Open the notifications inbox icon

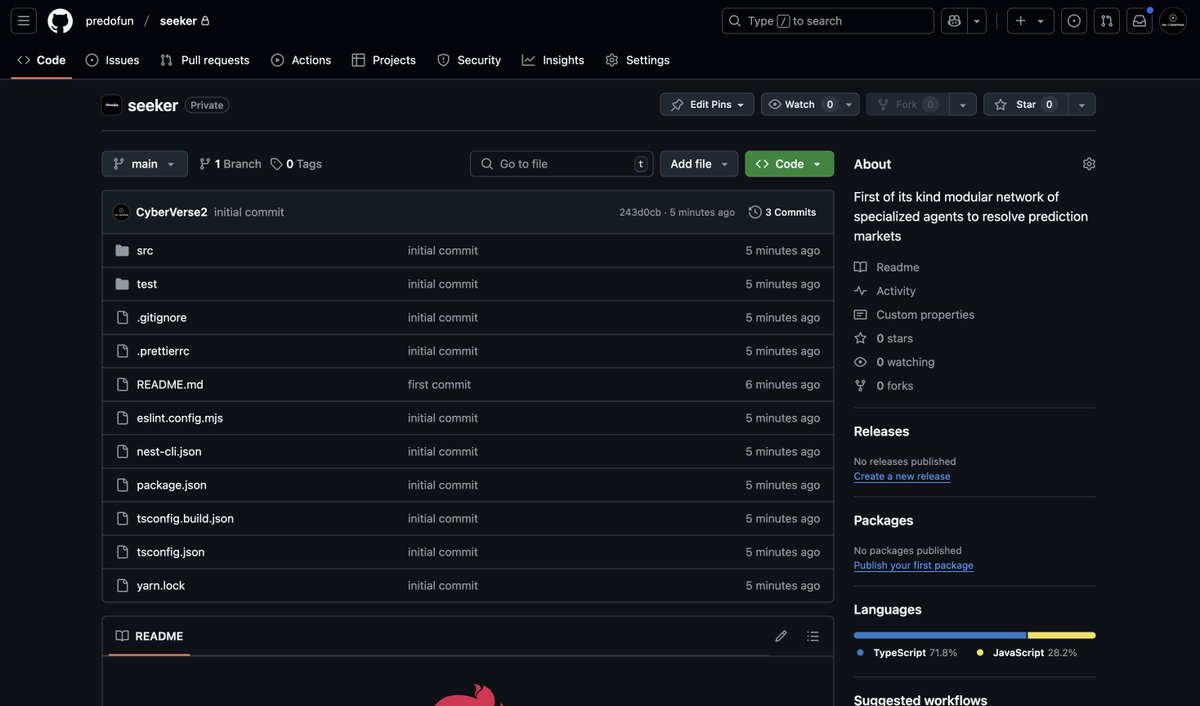(1139, 21)
